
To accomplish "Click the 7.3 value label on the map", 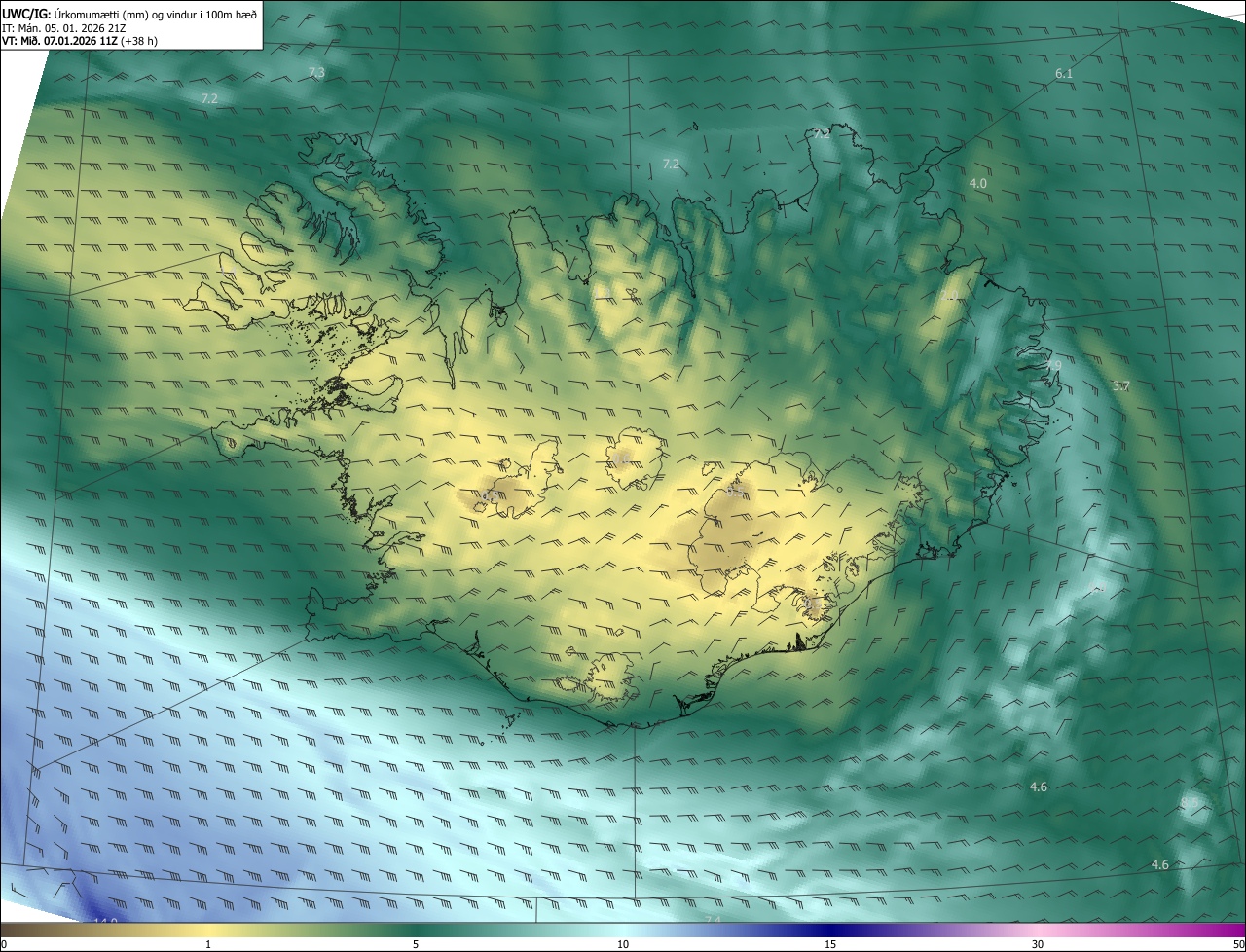I will [316, 73].
